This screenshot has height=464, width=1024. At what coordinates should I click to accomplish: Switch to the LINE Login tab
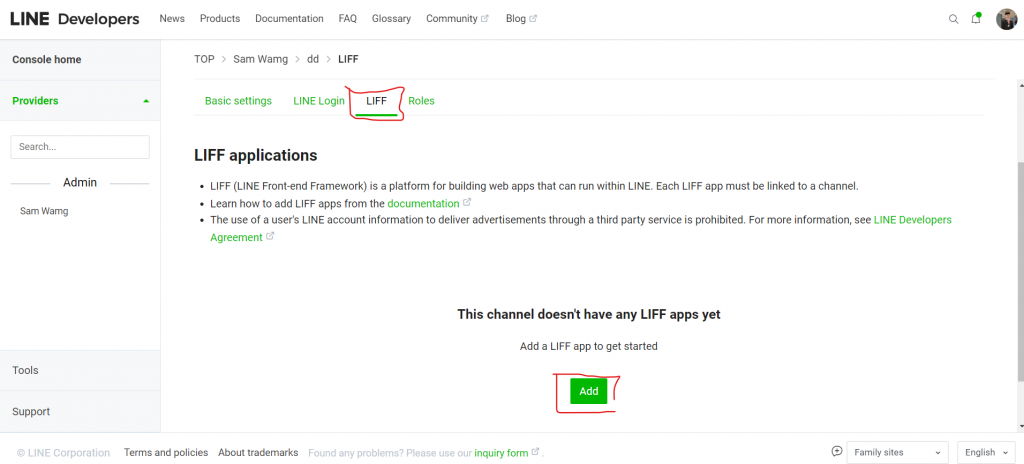pos(319,101)
